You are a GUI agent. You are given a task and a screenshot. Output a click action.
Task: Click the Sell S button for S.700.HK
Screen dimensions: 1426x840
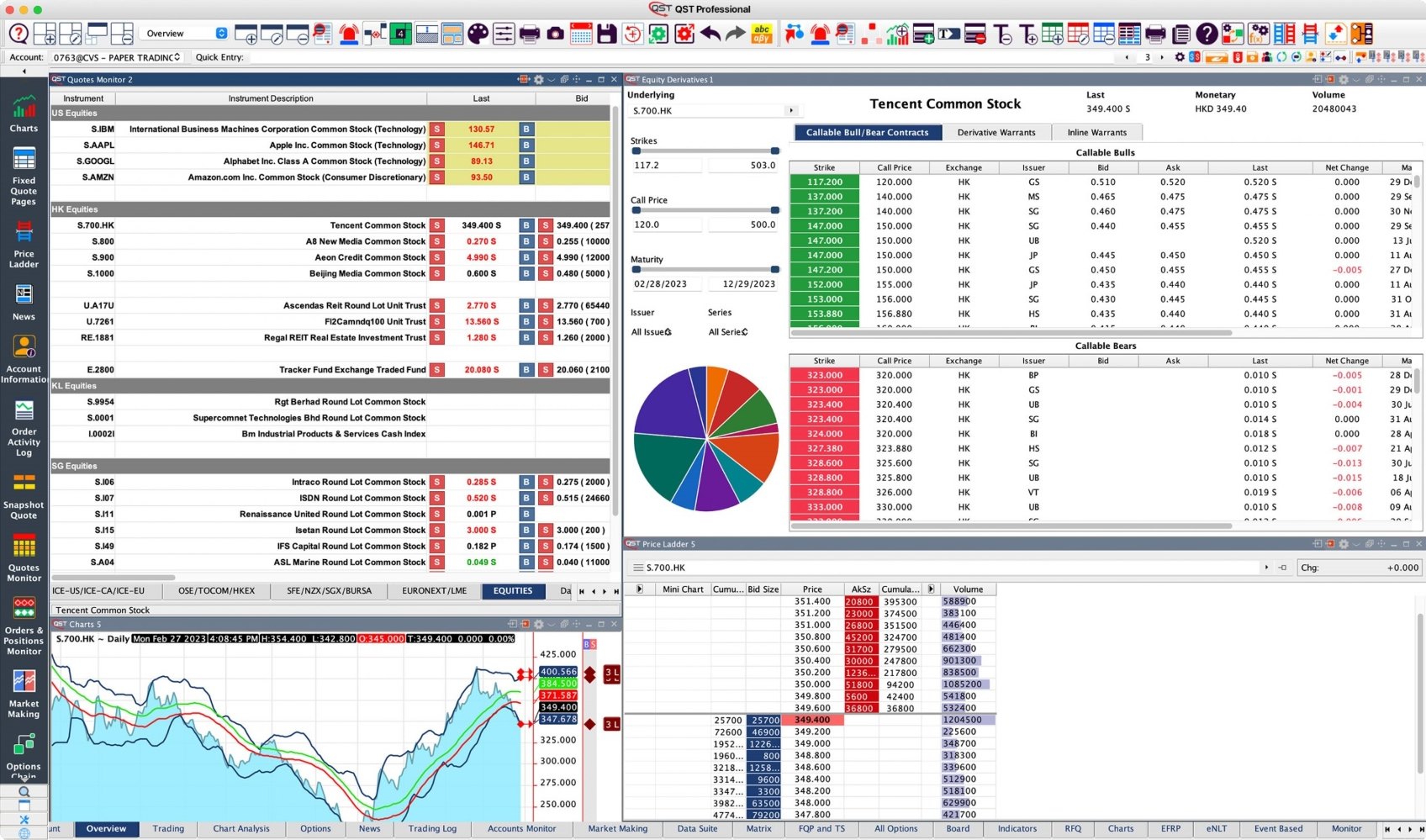(x=436, y=225)
